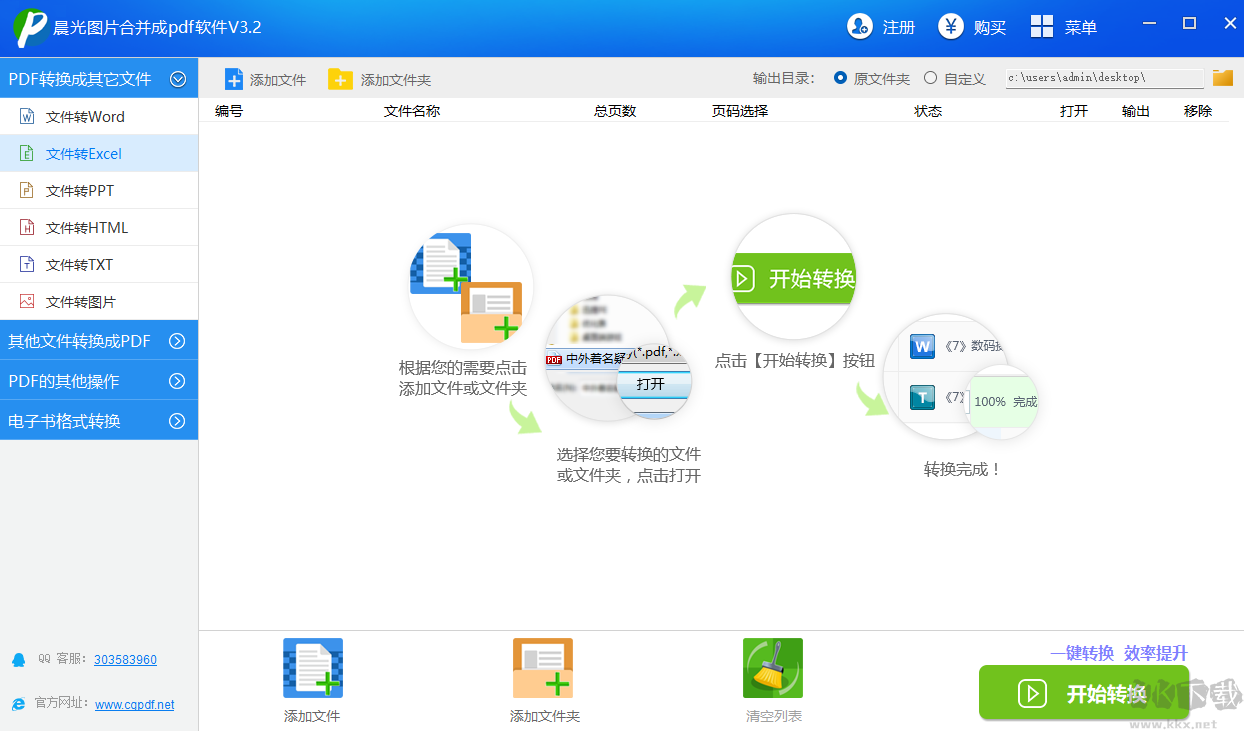This screenshot has width=1244, height=731.
Task: Click the blue plus Add File toolbar icon
Action: [x=233, y=79]
